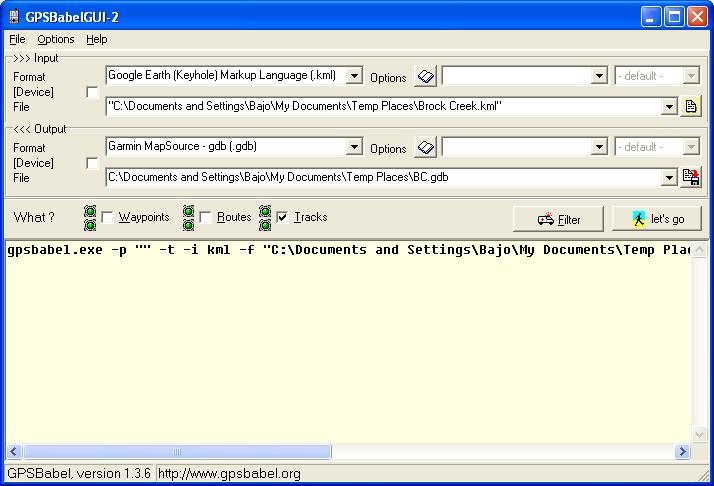Click green light icon before Routes

click(189, 218)
